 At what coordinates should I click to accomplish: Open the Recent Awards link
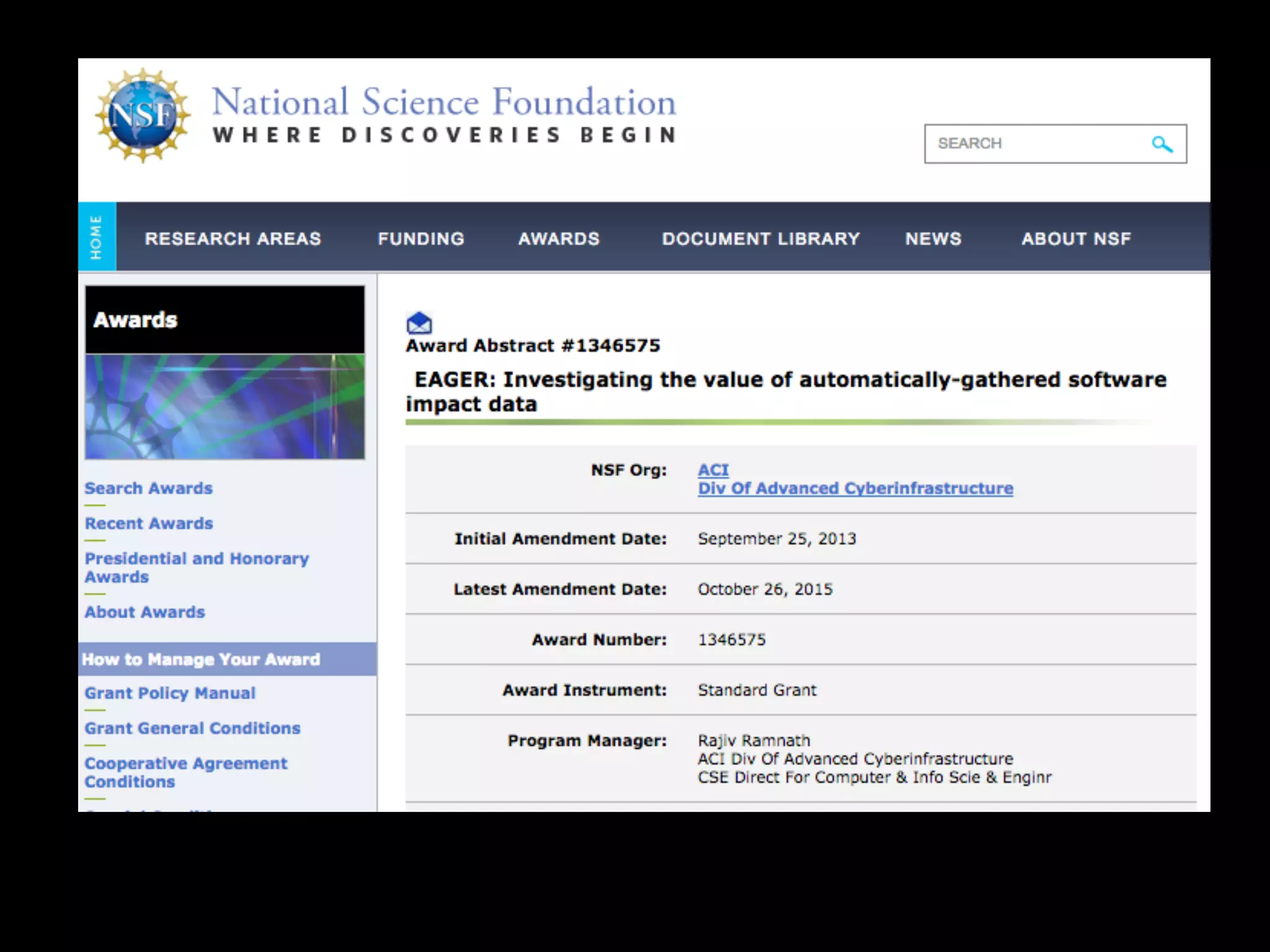pyautogui.click(x=149, y=524)
